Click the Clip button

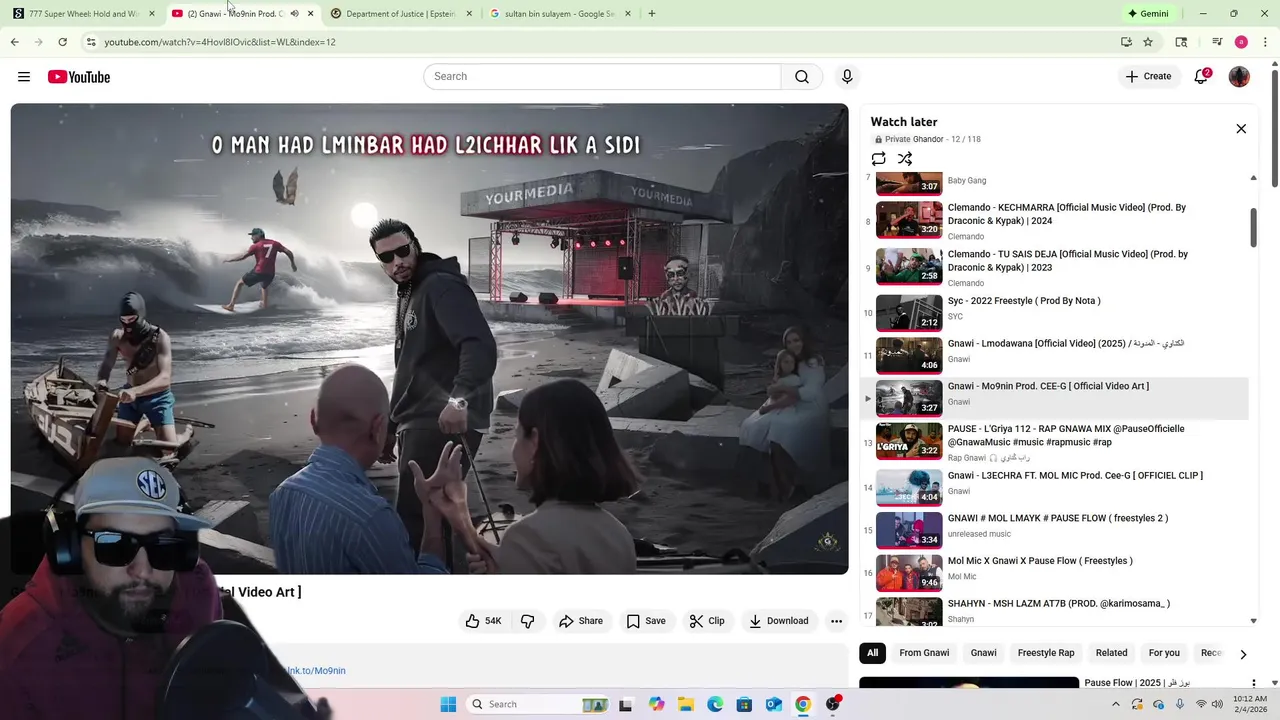point(707,621)
